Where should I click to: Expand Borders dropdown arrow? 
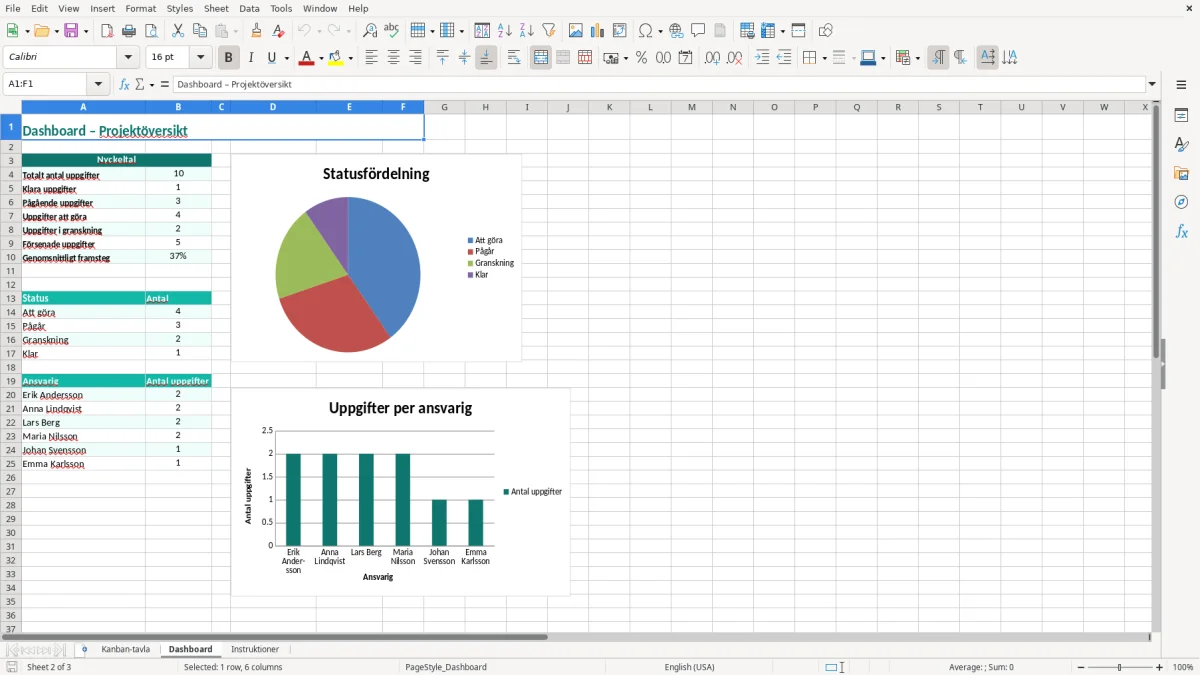823,58
